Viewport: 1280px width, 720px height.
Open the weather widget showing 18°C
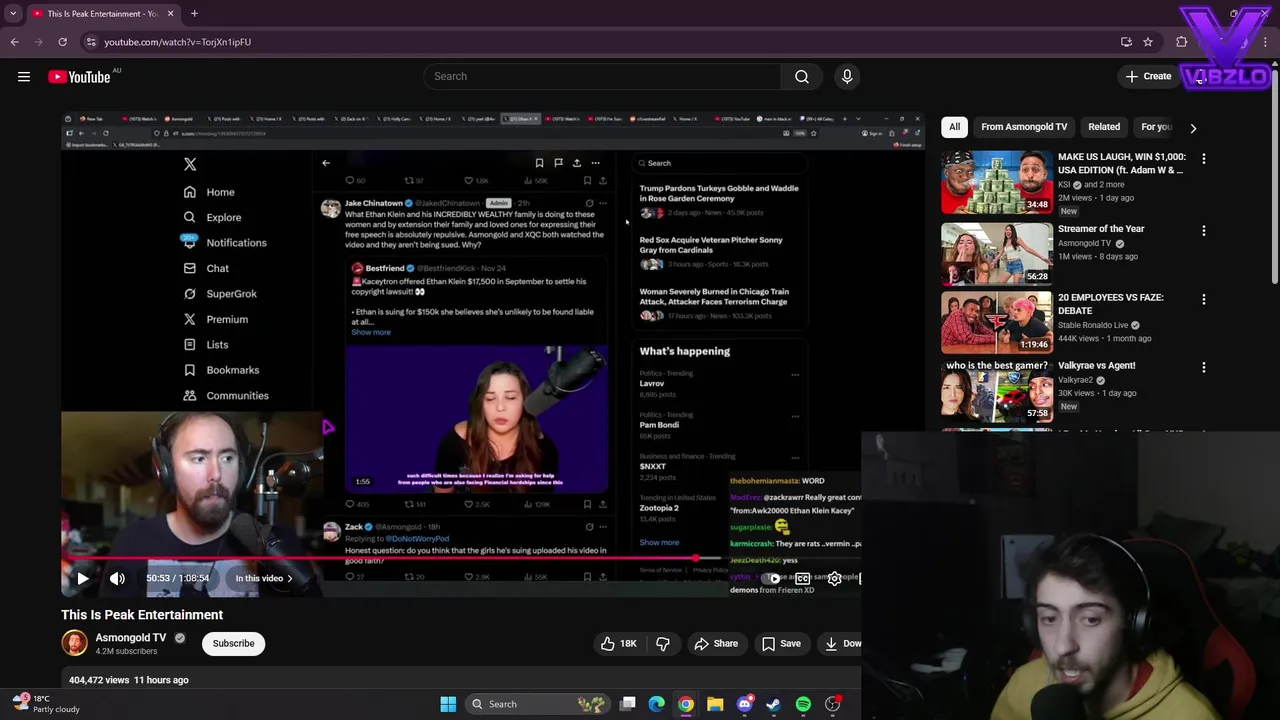point(46,703)
